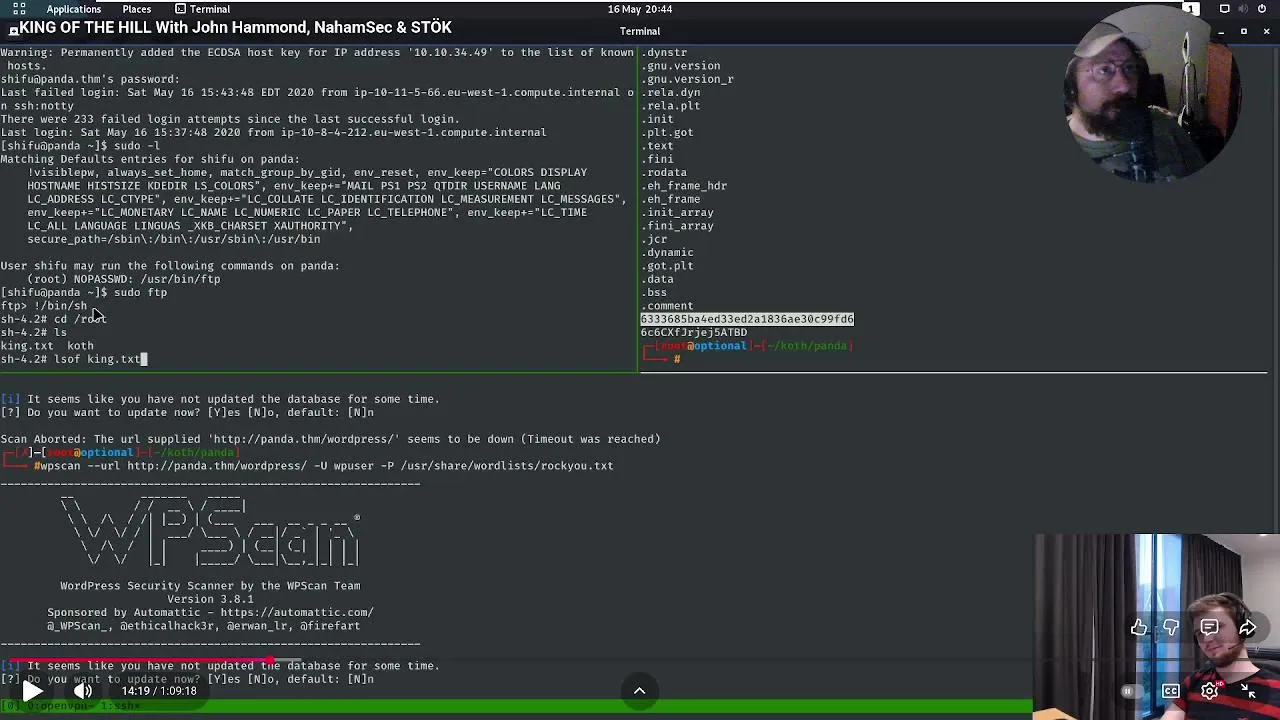Mute the video volume
This screenshot has height=720, width=1280.
[x=83, y=690]
